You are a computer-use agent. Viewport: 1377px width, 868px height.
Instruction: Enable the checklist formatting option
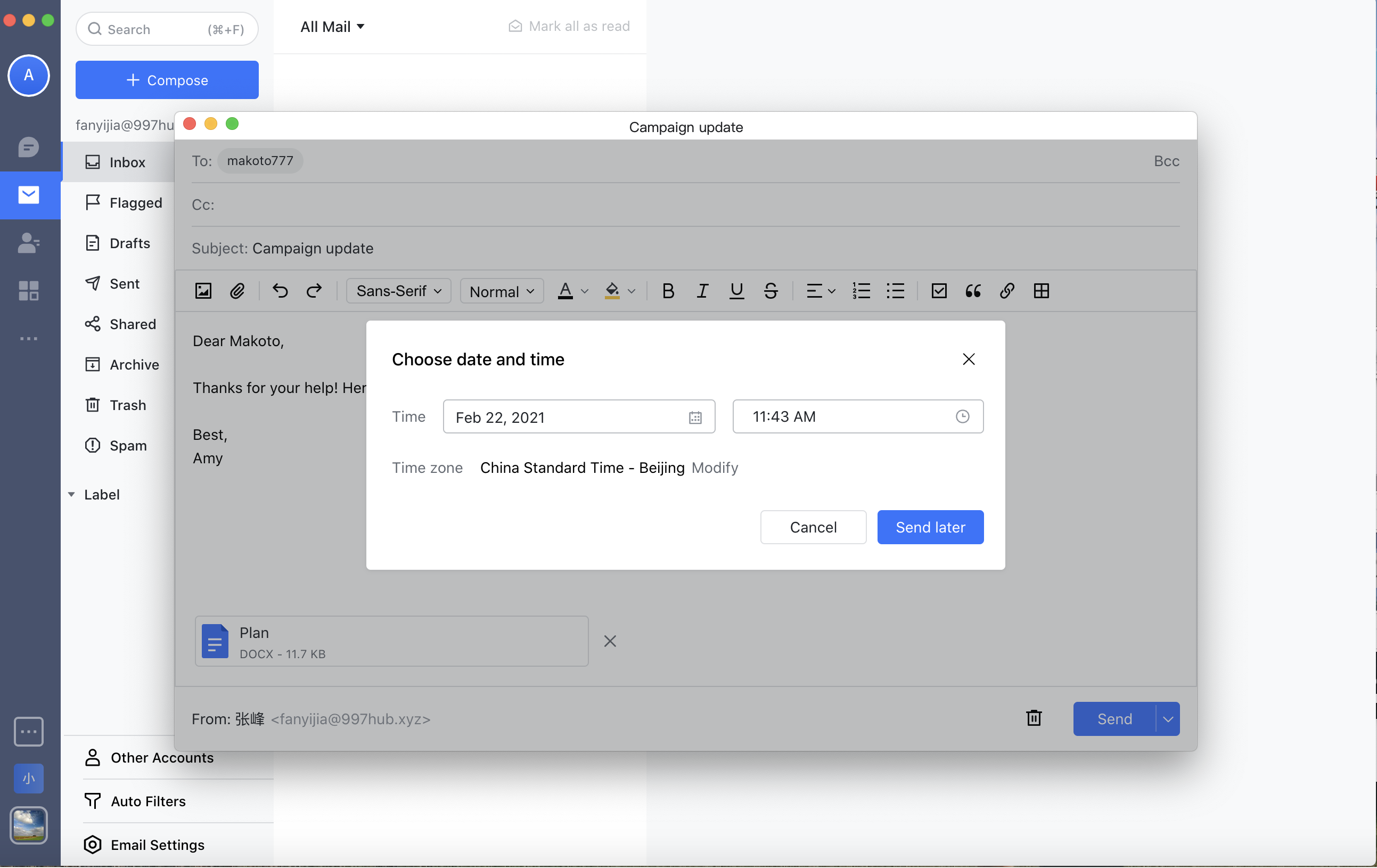938,291
